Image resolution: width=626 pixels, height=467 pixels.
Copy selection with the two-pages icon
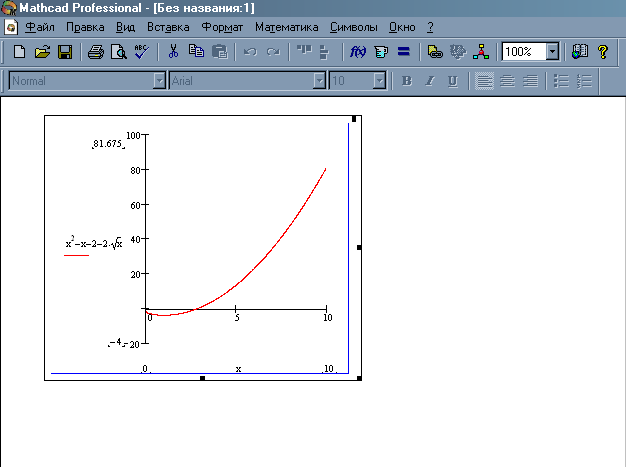[x=196, y=51]
